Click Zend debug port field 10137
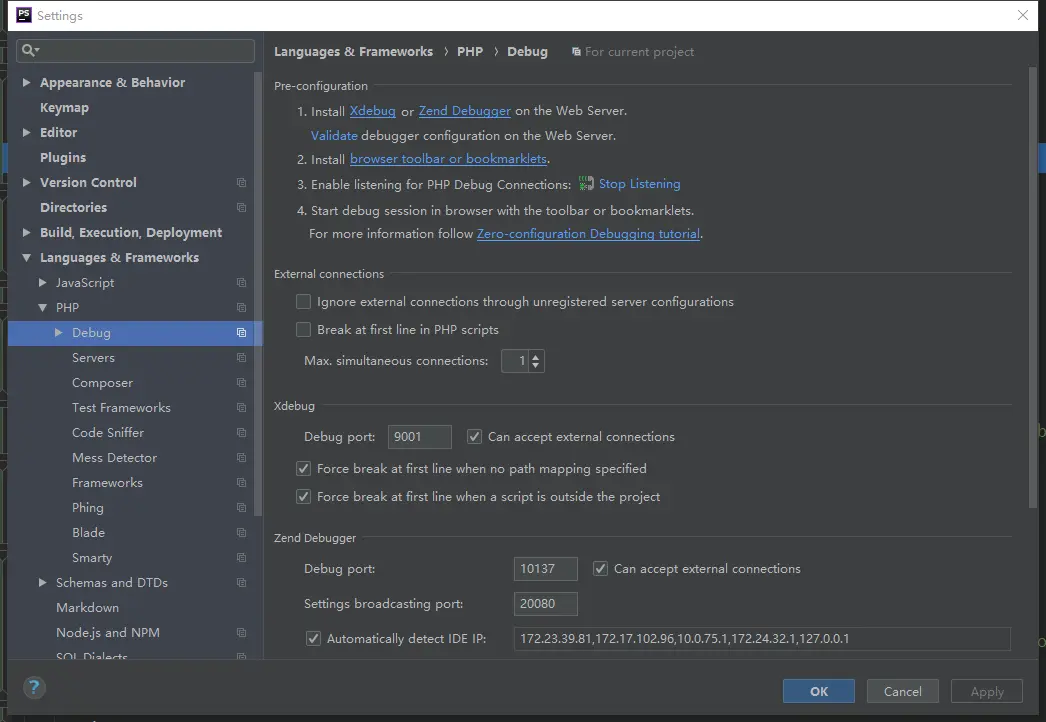This screenshot has height=722, width=1046. (x=545, y=569)
